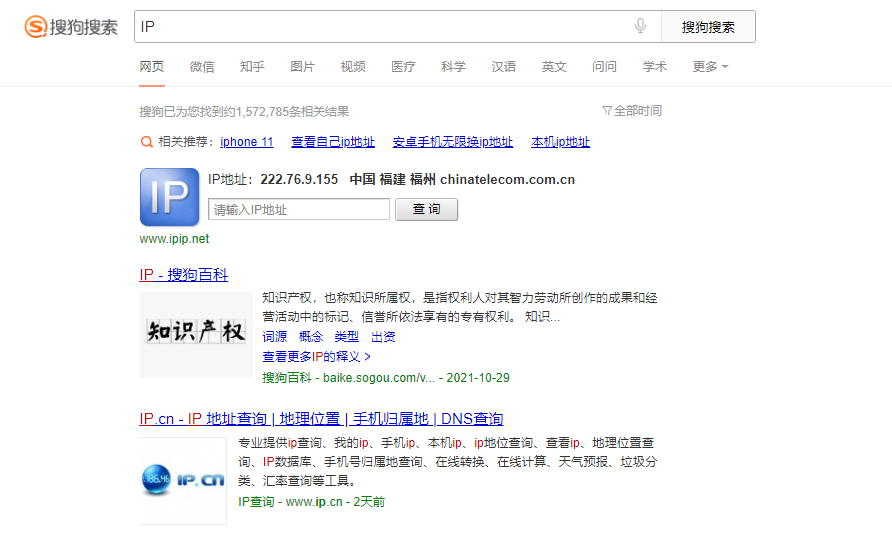Open the iphone 11 suggestion link
892x538 pixels.
[x=247, y=142]
